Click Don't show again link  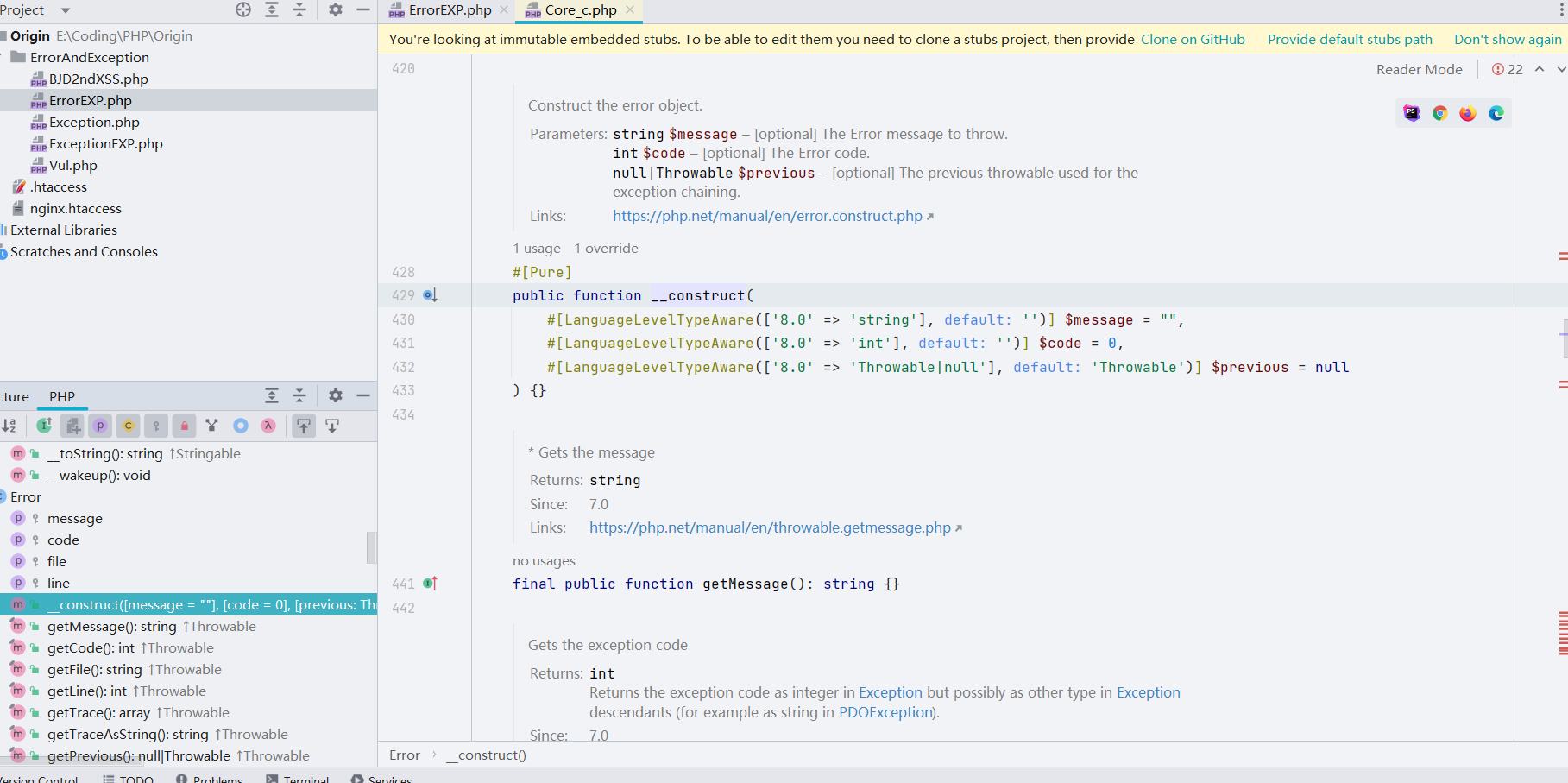[x=1507, y=40]
